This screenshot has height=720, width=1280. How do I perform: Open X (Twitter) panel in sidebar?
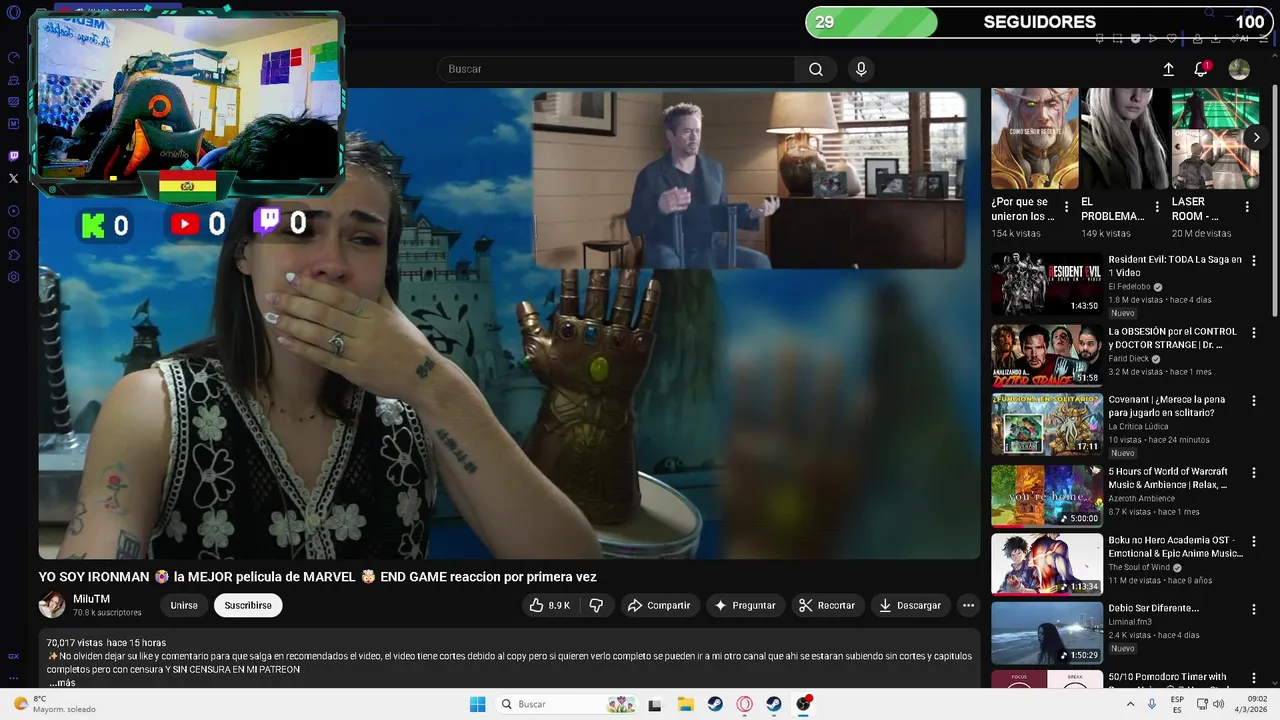14,178
